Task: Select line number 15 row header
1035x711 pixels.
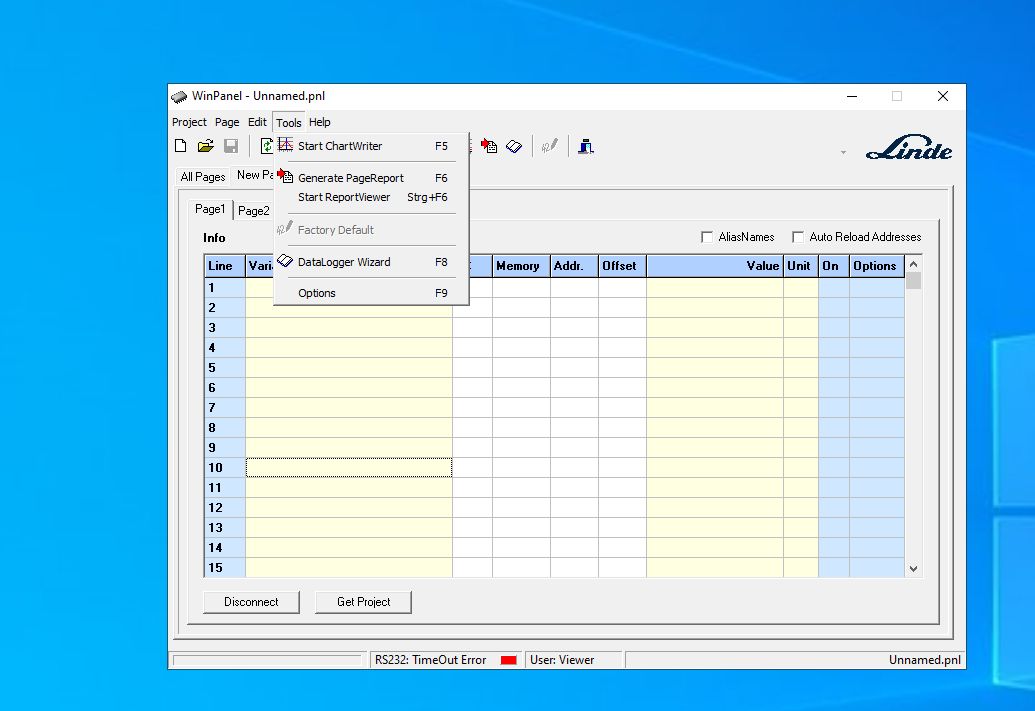Action: [x=224, y=568]
